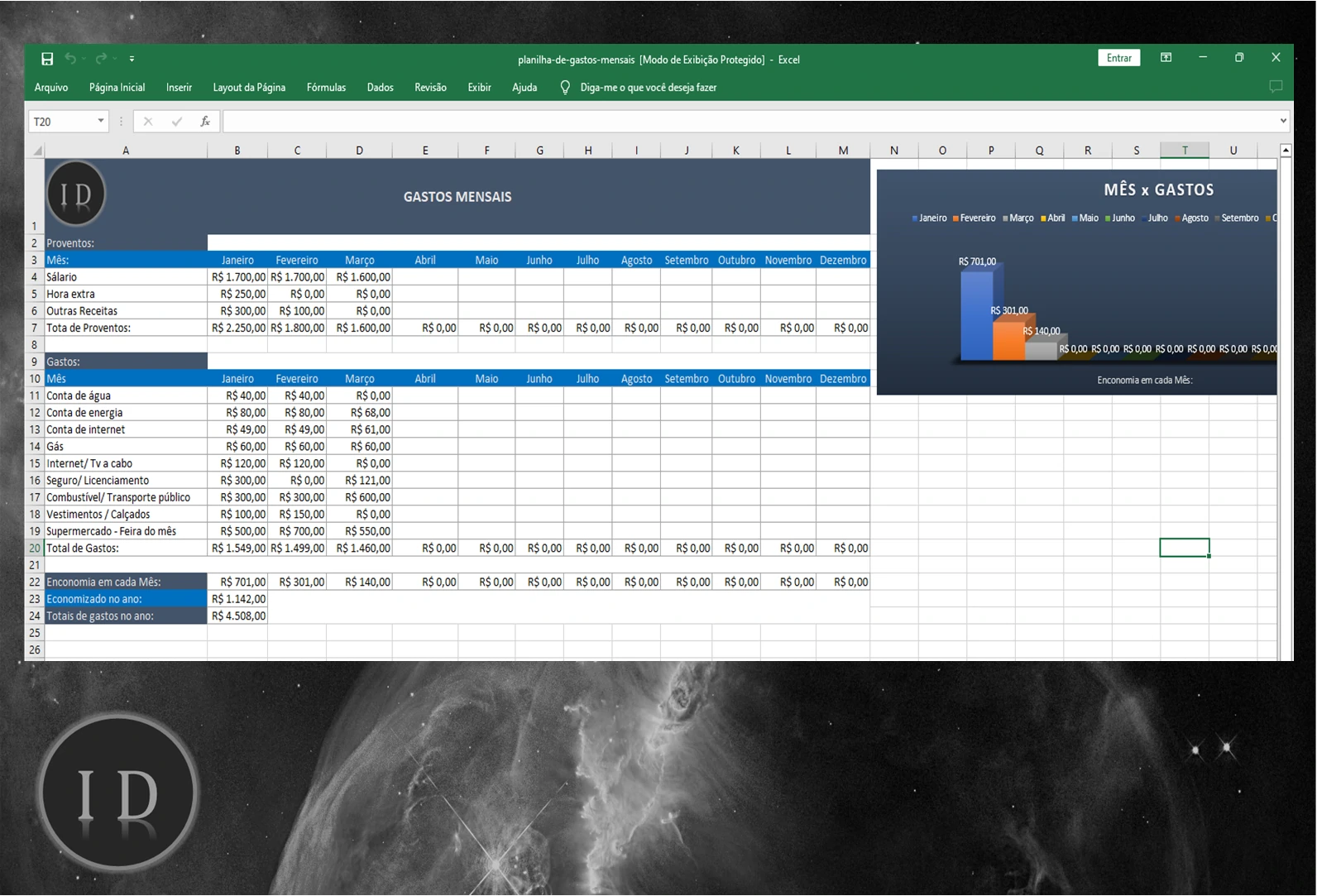Viewport: 1317px width, 896px height.
Task: Click the Save icon in the title bar
Action: click(x=47, y=59)
